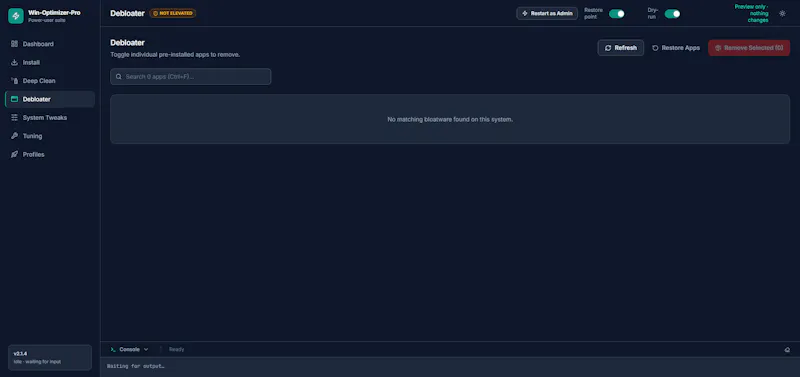Image resolution: width=800 pixels, height=377 pixels.
Task: Click the Ready console status
Action: (x=177, y=349)
